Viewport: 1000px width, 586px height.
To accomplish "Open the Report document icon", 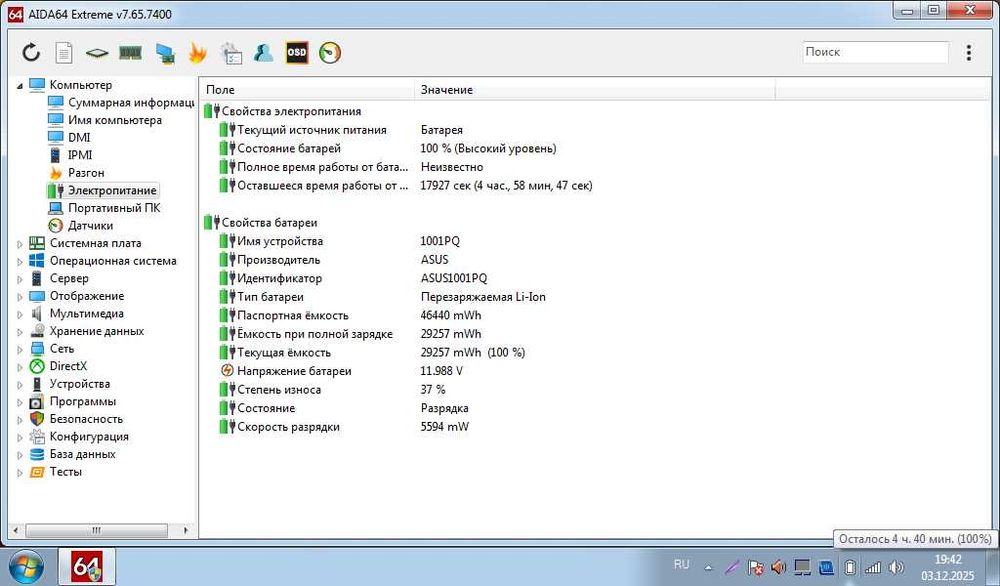I will [x=64, y=52].
